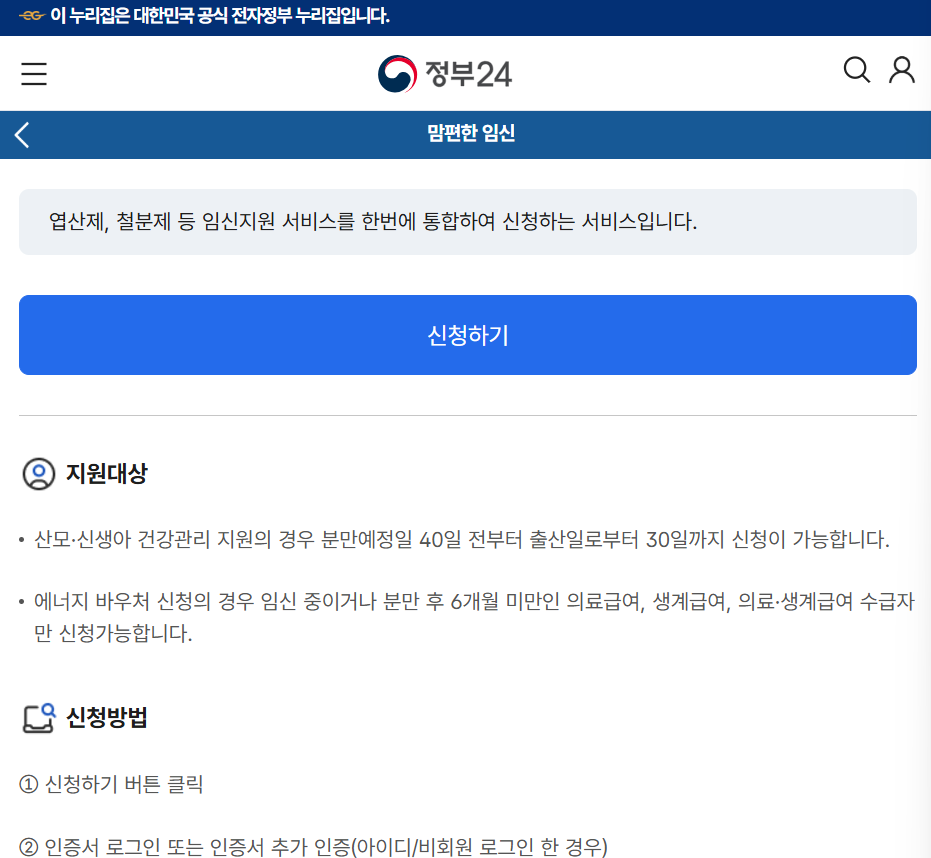Click the 지원대상 heading text
931x858 pixels.
pos(106,474)
